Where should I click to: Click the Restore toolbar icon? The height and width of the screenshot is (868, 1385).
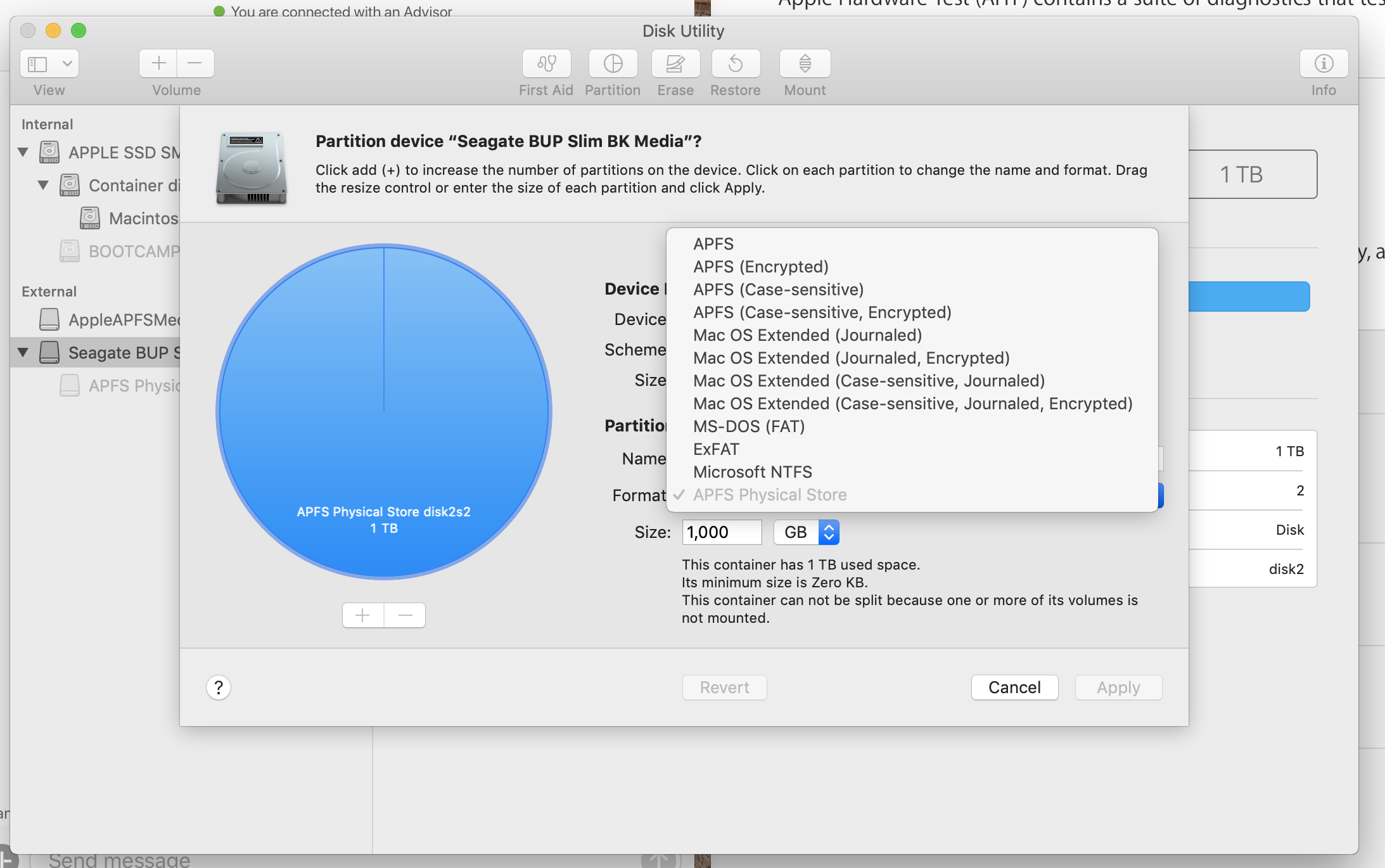click(736, 63)
